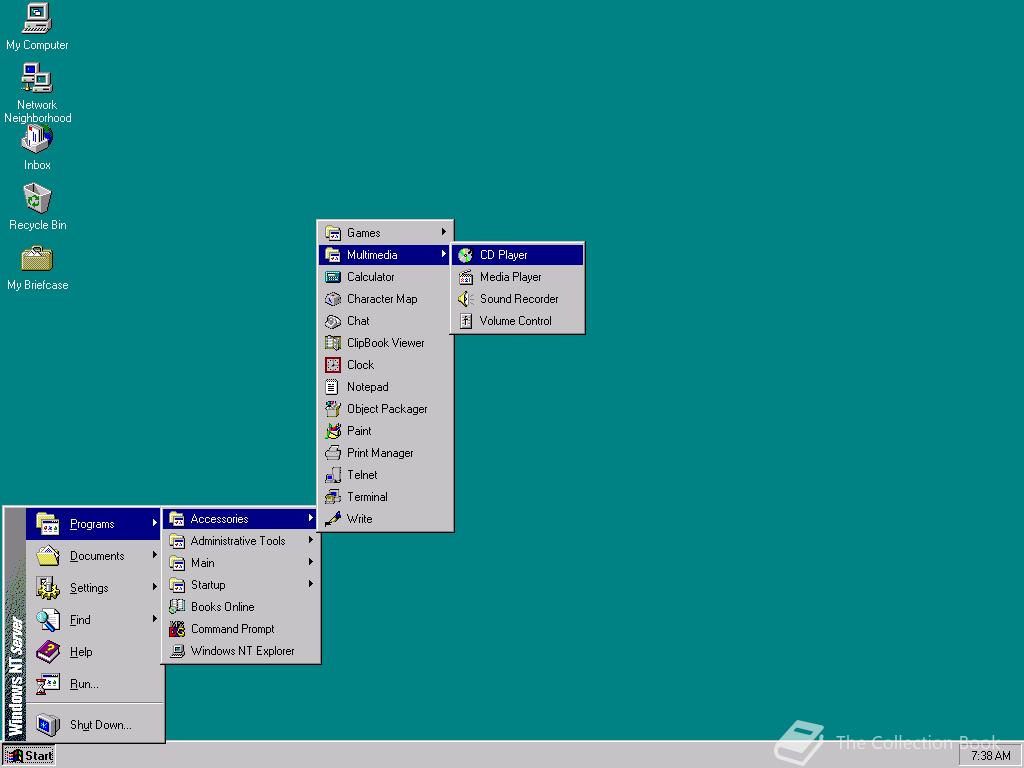Click the ClipBook Viewer icon
The height and width of the screenshot is (768, 1024).
(333, 343)
